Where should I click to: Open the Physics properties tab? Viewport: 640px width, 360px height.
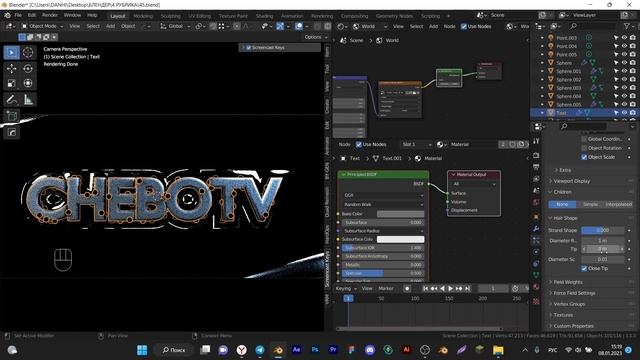pos(536,252)
